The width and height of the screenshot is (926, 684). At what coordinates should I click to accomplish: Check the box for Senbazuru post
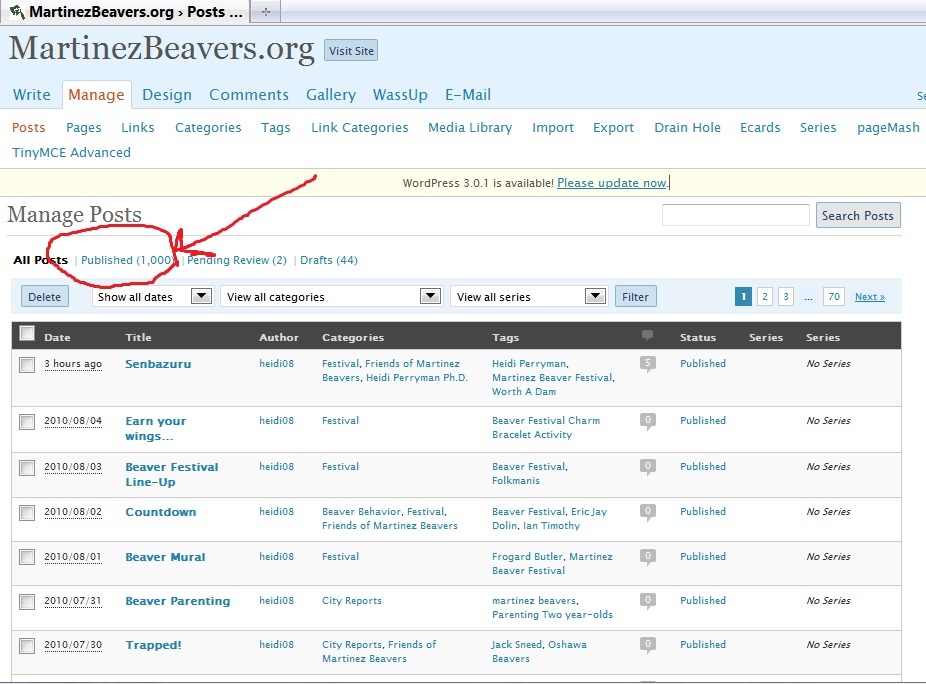point(27,364)
